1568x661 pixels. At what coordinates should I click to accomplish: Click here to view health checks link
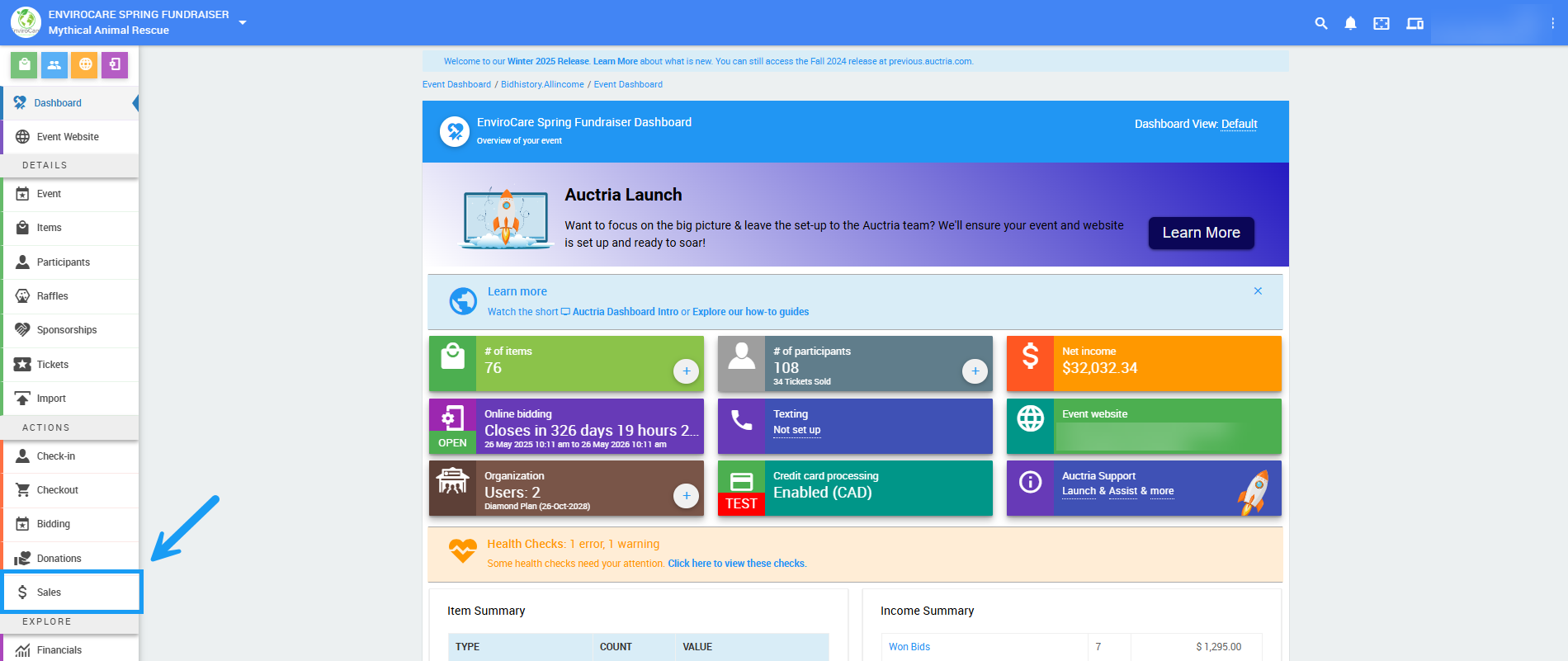point(736,564)
